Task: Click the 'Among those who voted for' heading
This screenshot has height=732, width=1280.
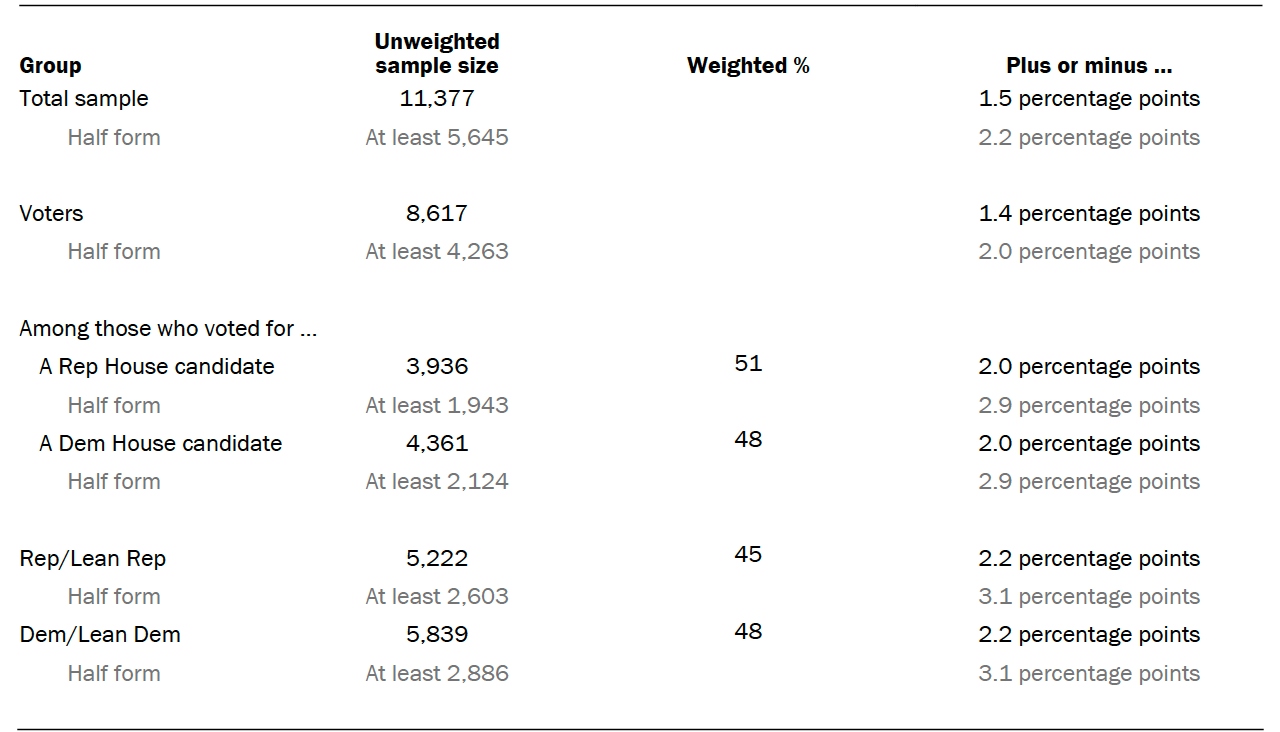Action: (168, 329)
